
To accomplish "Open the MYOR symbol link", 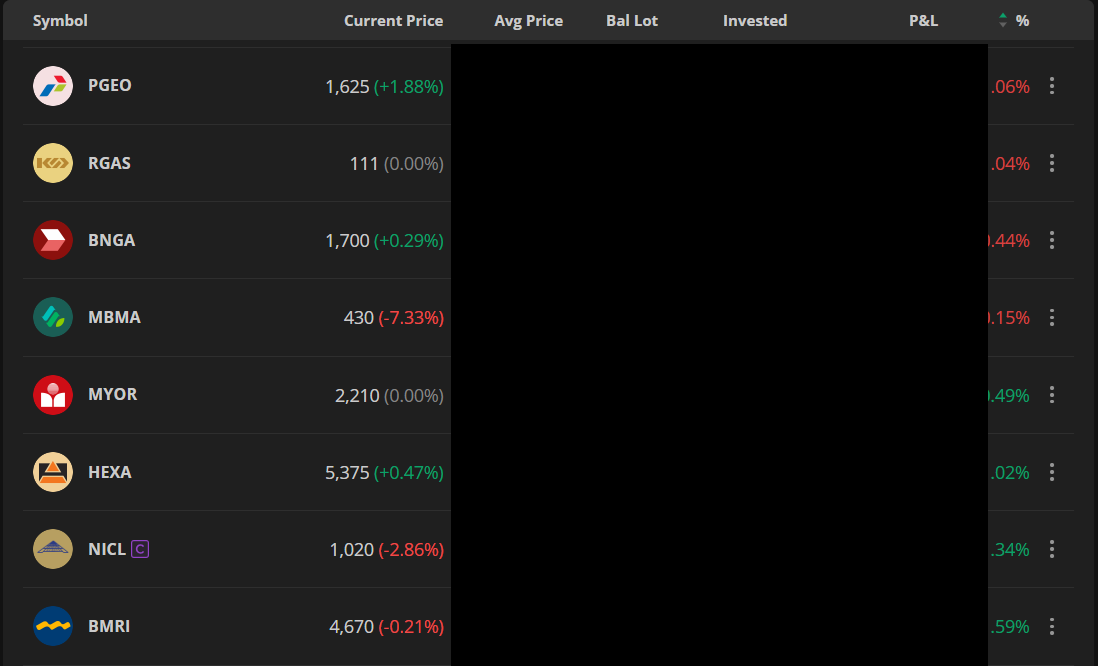I will click(112, 395).
